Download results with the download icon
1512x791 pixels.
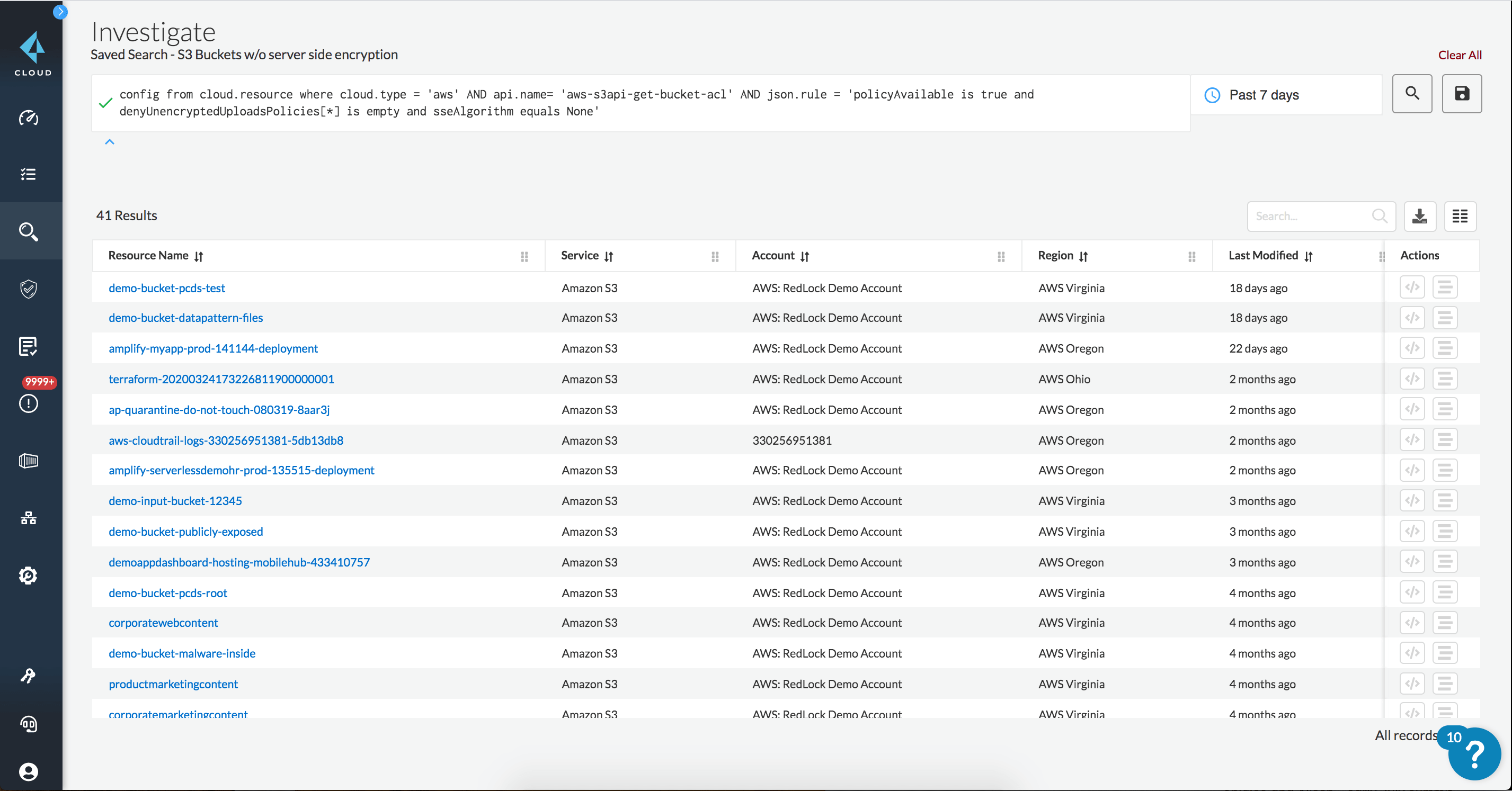(1419, 217)
